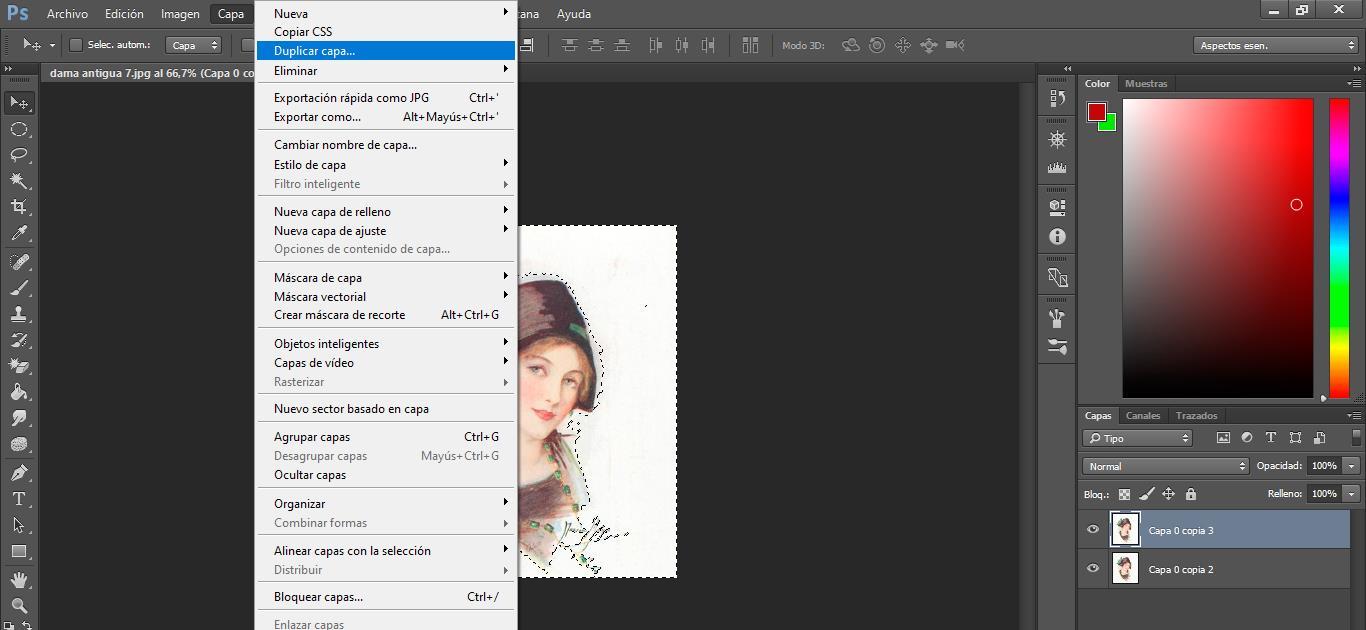Switch to the Canales tab

(x=1143, y=416)
